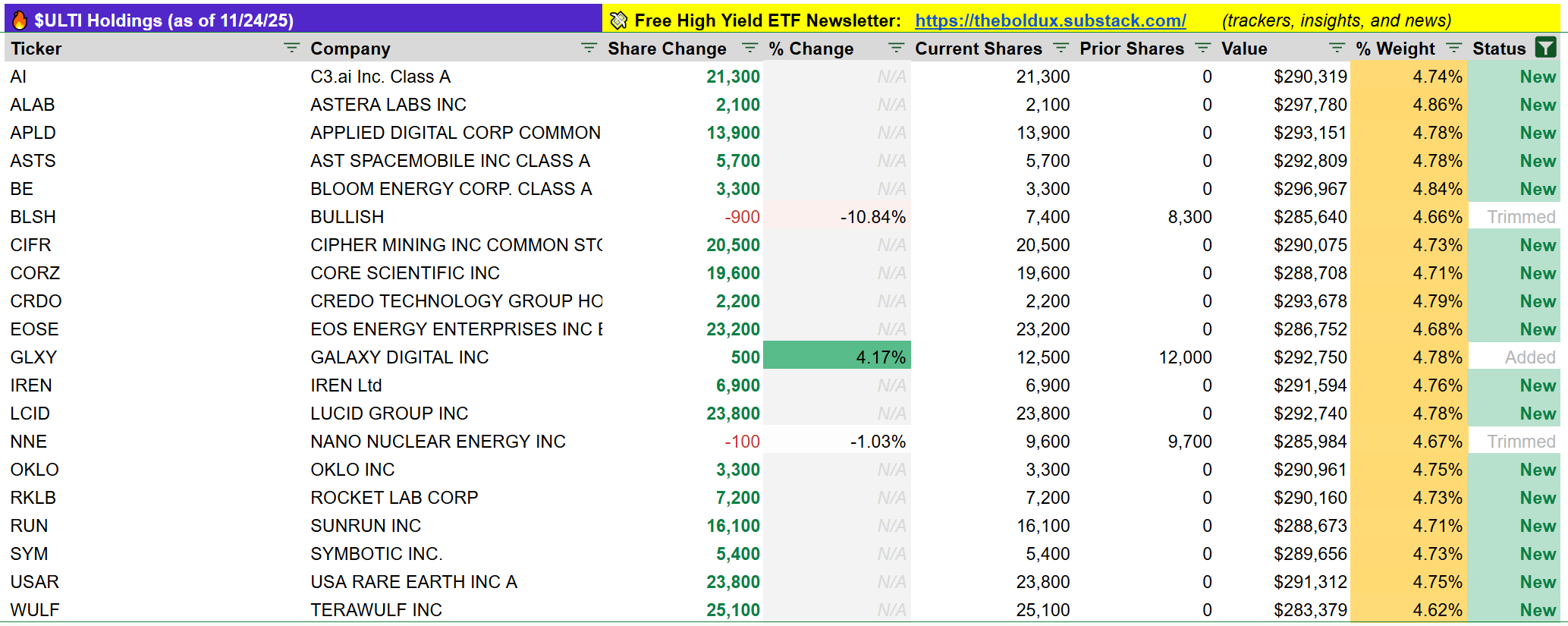Select the APLD ticker cell

click(155, 133)
